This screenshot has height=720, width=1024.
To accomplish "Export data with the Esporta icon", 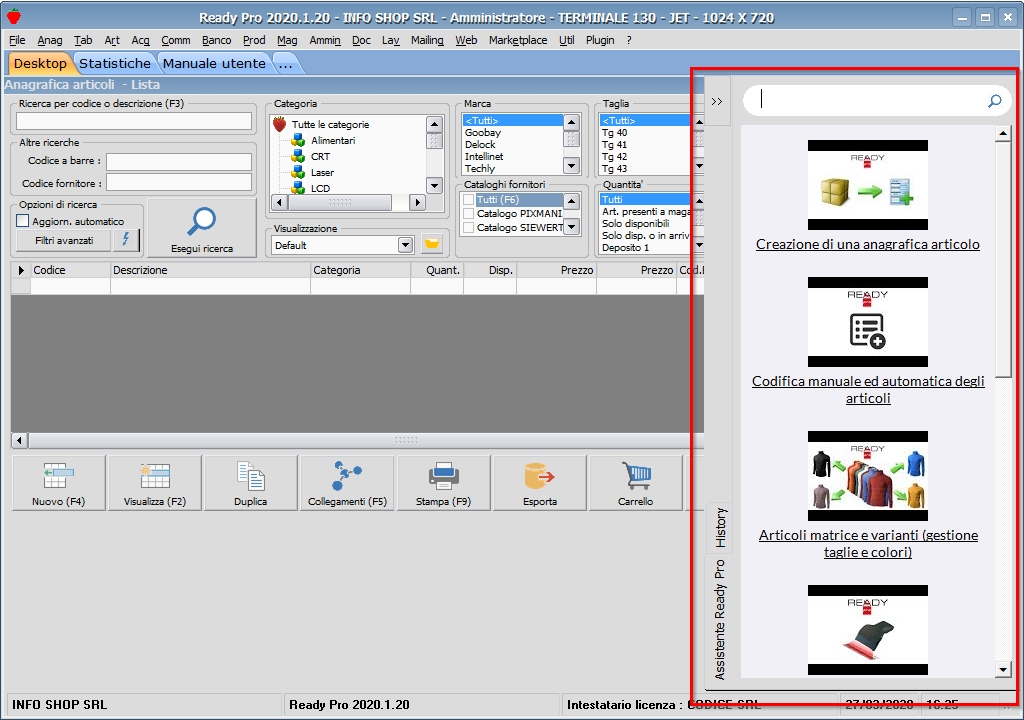I will [x=539, y=476].
